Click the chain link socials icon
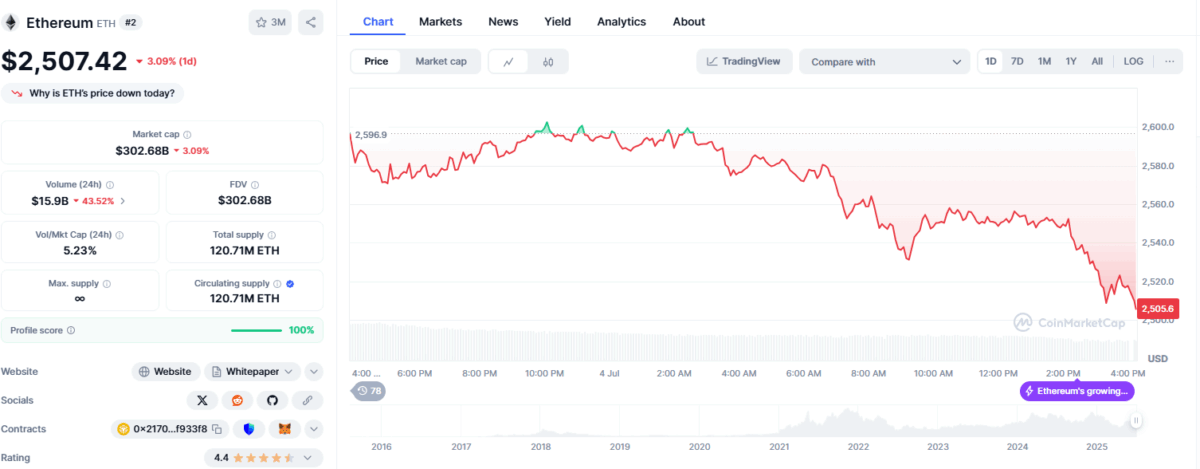This screenshot has width=1200, height=469. (307, 400)
